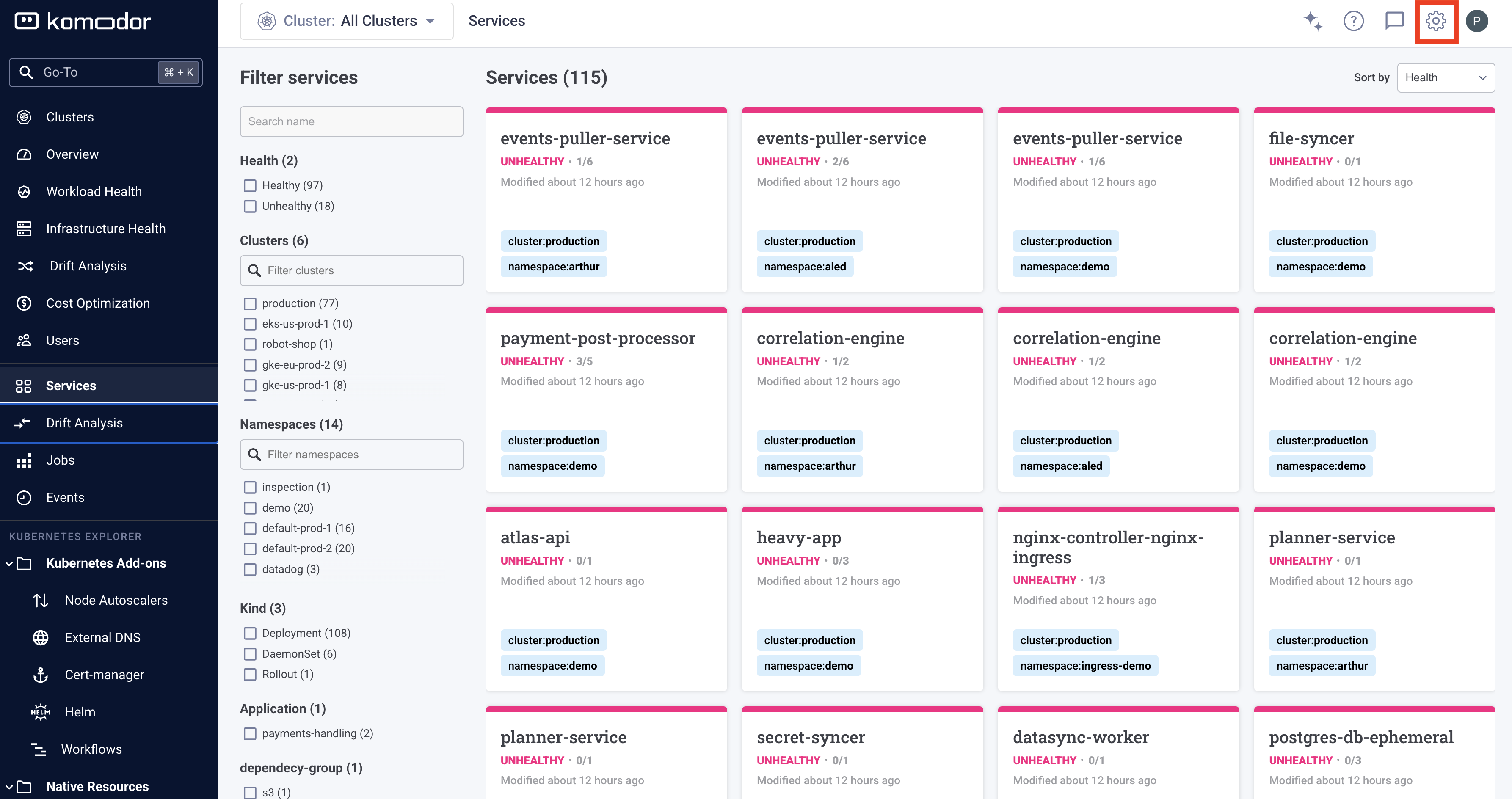The height and width of the screenshot is (799, 1512).
Task: Collapse the Native Resources section
Action: (9, 787)
